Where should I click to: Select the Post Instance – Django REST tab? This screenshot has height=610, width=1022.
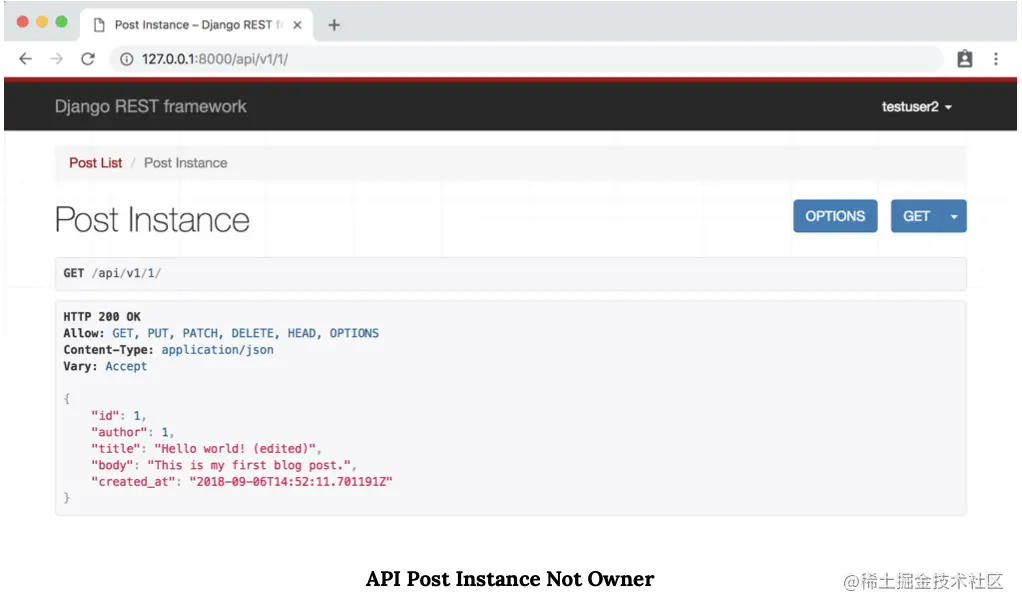tap(196, 25)
